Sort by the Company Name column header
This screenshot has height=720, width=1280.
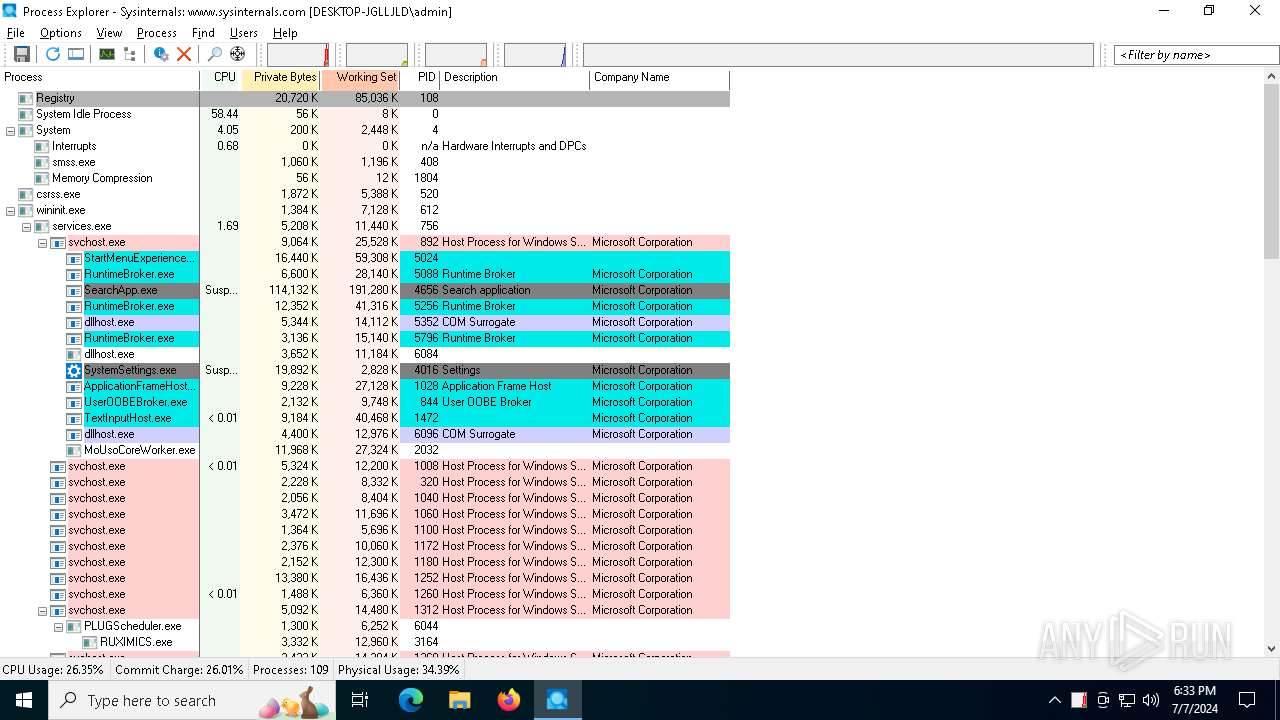(660, 77)
